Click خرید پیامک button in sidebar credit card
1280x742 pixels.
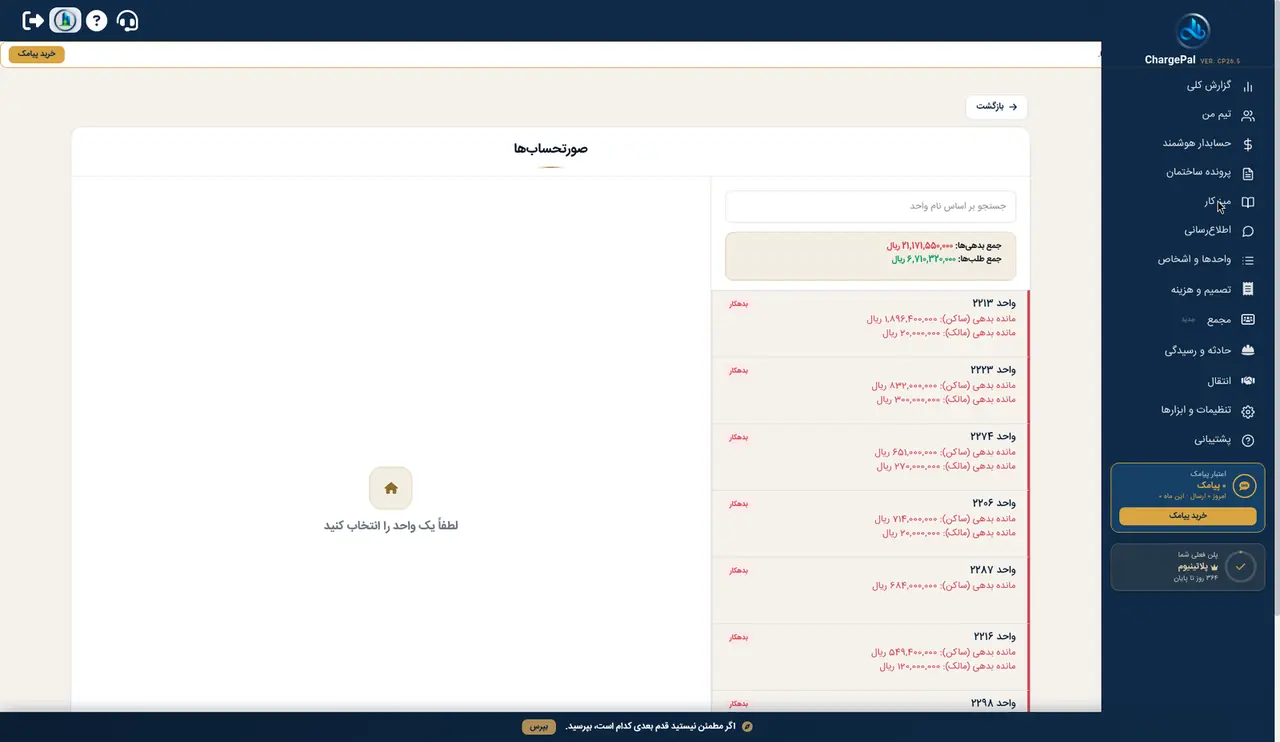pyautogui.click(x=1188, y=516)
